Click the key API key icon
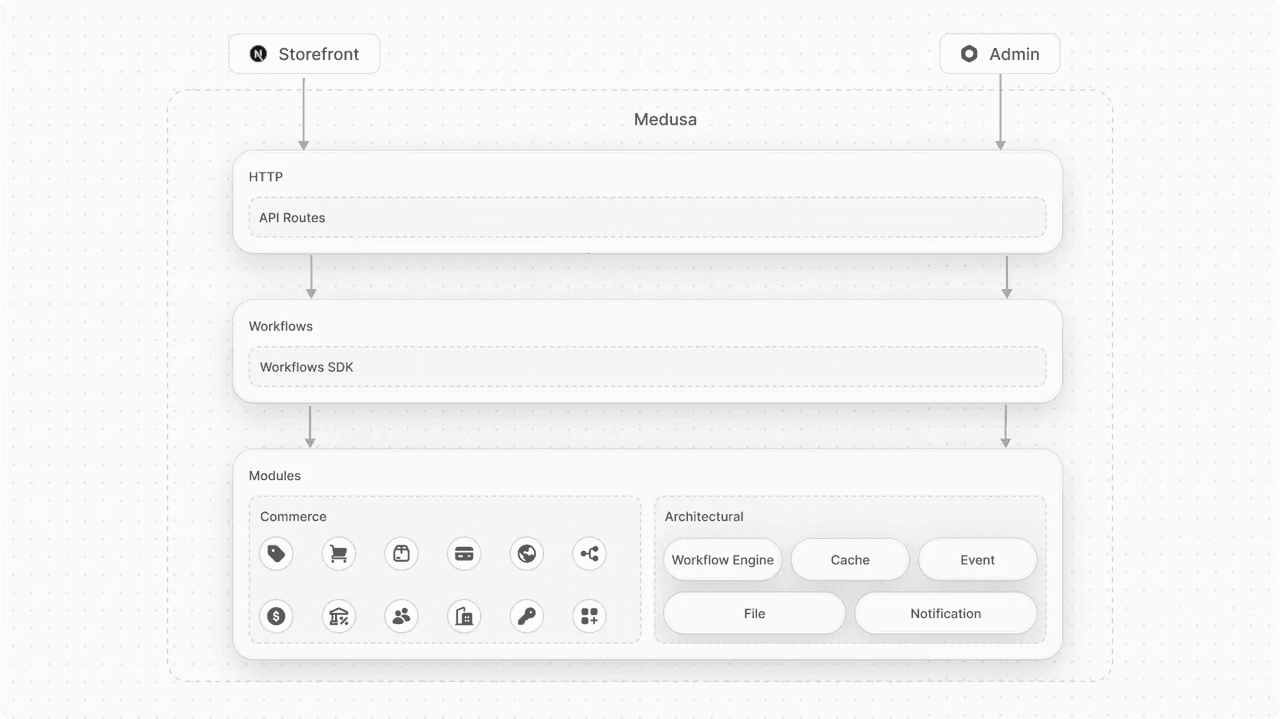Screen dimensions: 1280x719 527,616
